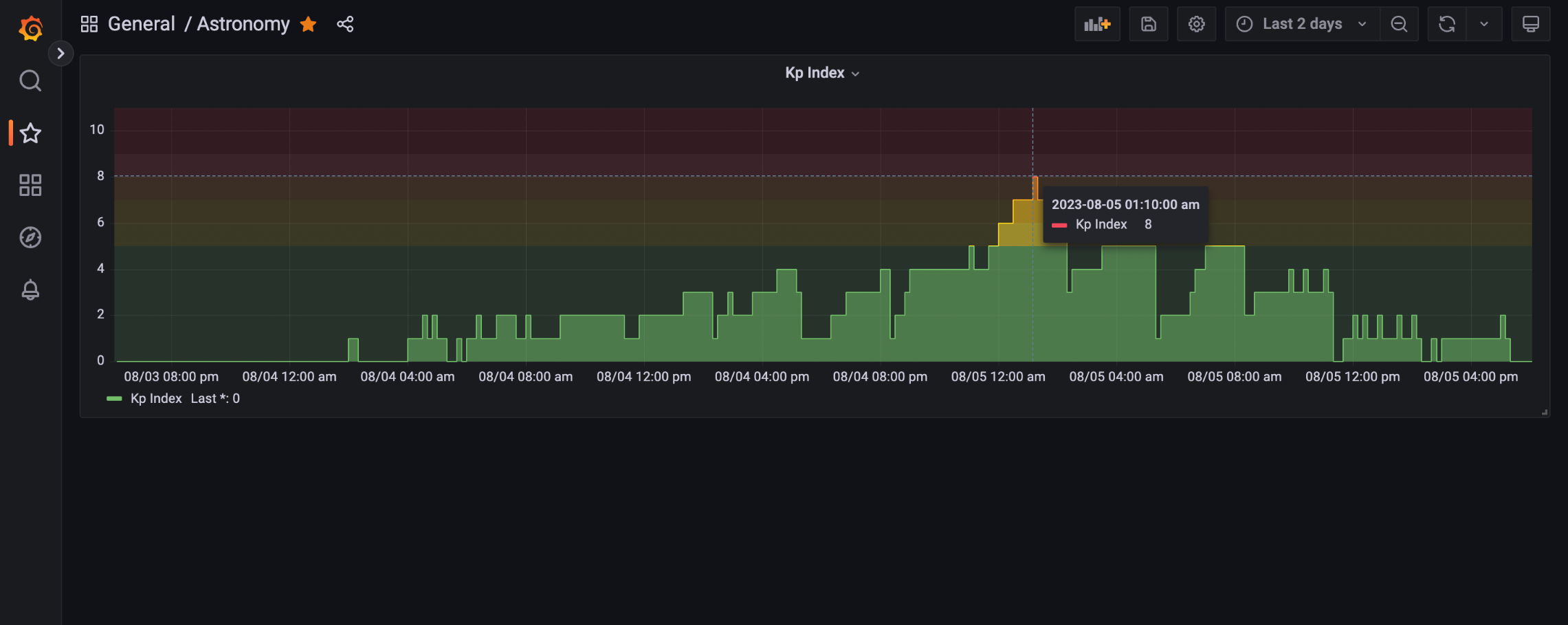Open the Starred dashboards sidebar icon
The width and height of the screenshot is (1568, 625).
coord(30,133)
